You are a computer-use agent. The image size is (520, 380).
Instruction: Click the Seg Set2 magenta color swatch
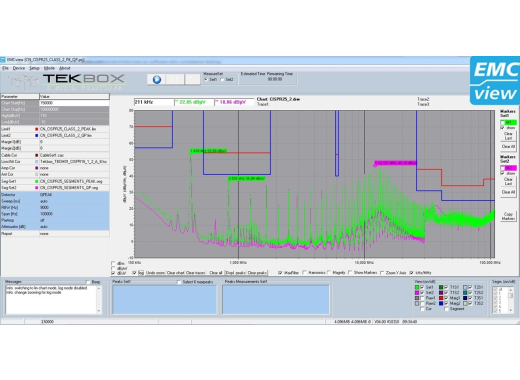(x=37, y=188)
